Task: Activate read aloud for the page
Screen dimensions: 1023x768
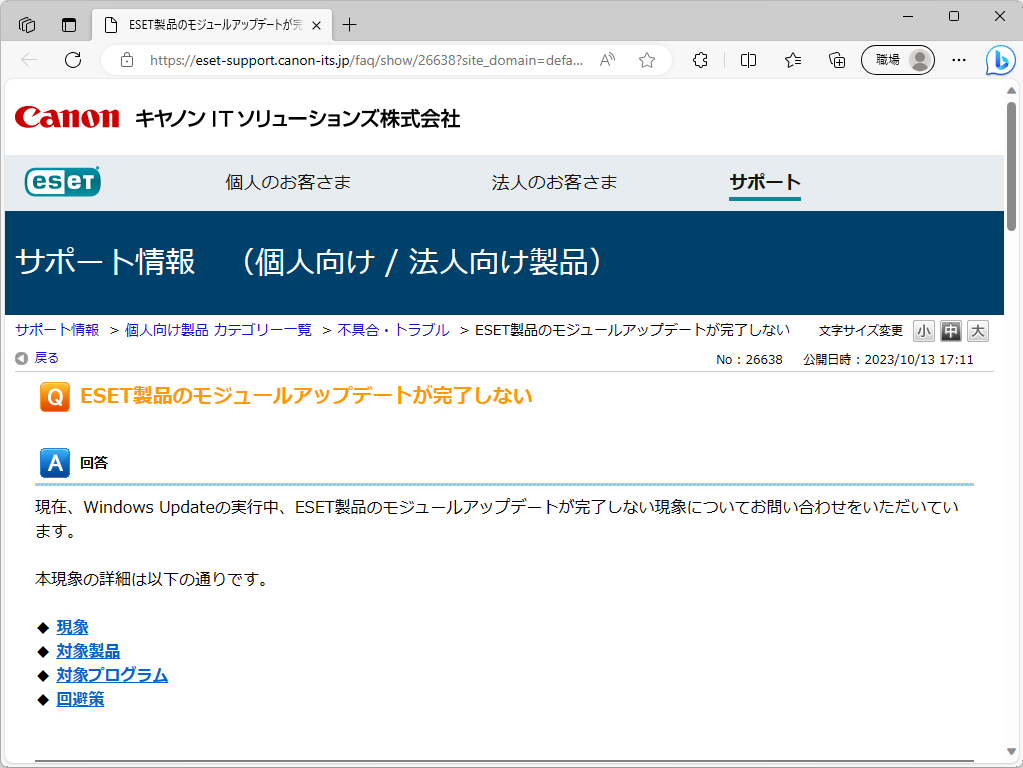Action: pyautogui.click(x=606, y=60)
